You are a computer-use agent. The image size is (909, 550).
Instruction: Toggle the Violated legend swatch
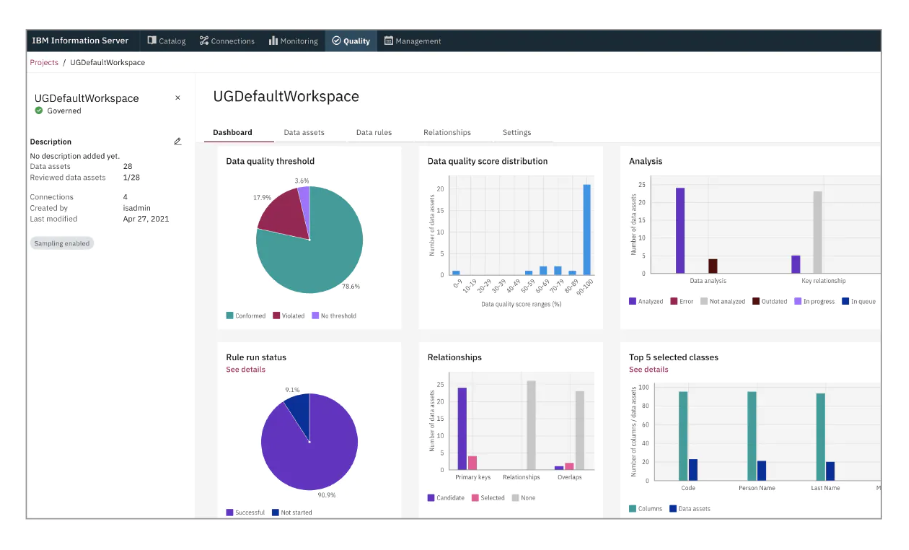pyautogui.click(x=277, y=316)
